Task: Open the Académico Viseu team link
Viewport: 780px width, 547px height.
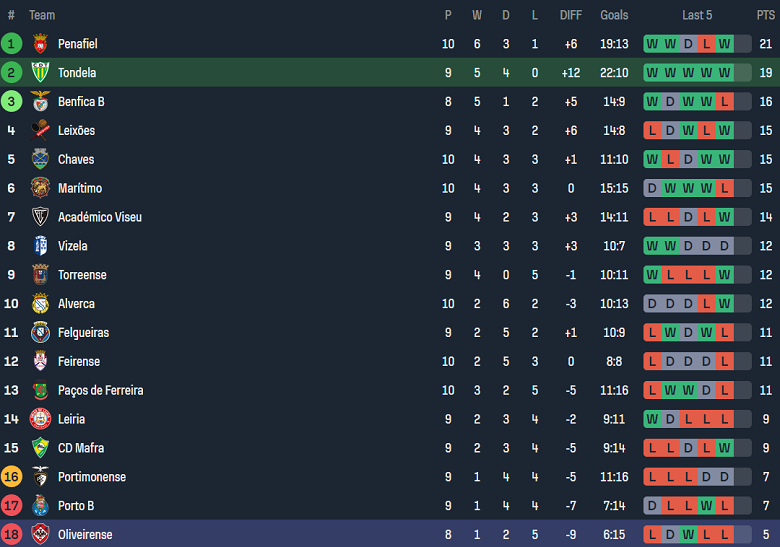Action: [100, 217]
